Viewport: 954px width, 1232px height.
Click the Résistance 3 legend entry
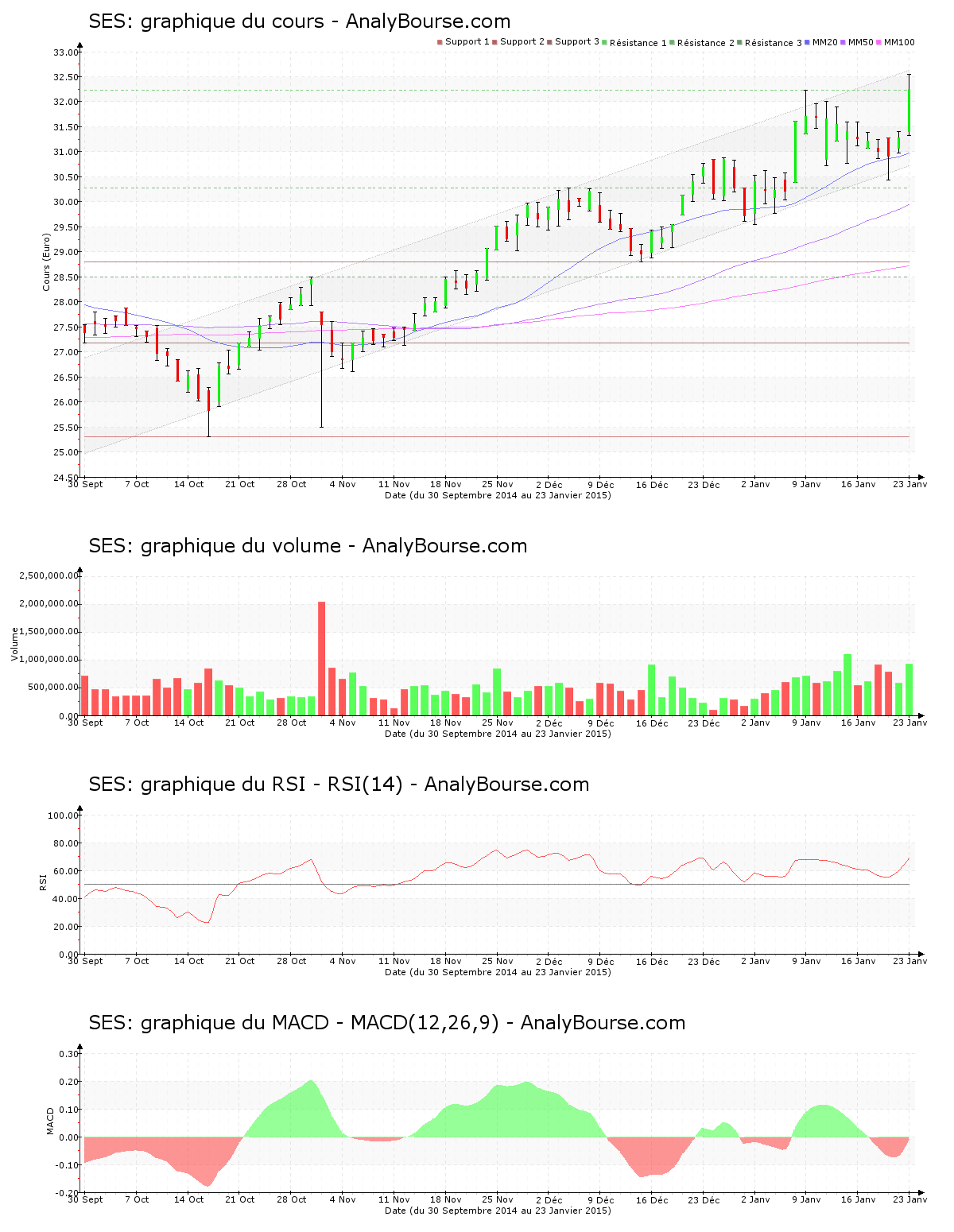[x=770, y=43]
